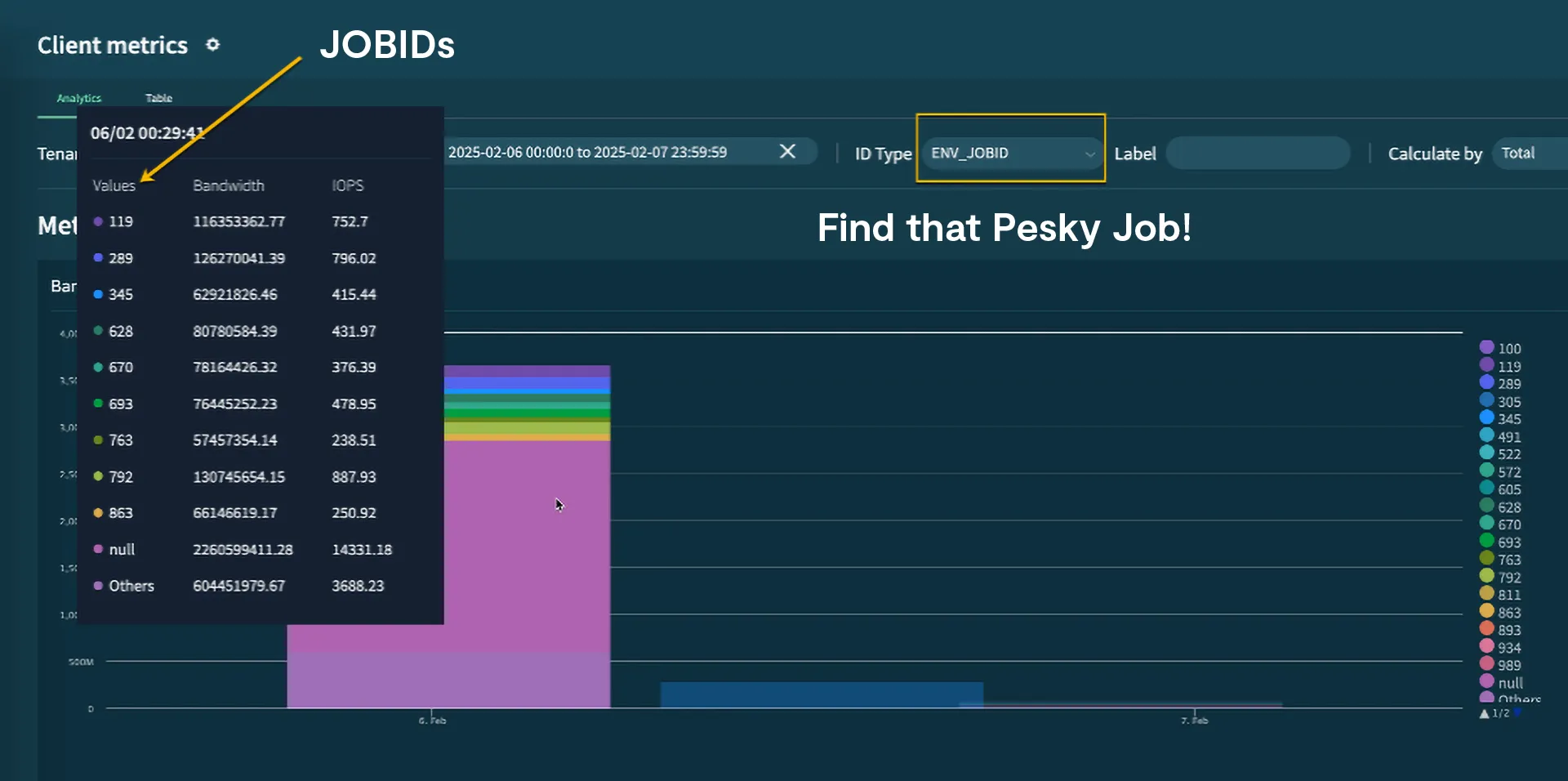1568x781 pixels.
Task: Toggle legend series 100
Action: (x=1500, y=348)
